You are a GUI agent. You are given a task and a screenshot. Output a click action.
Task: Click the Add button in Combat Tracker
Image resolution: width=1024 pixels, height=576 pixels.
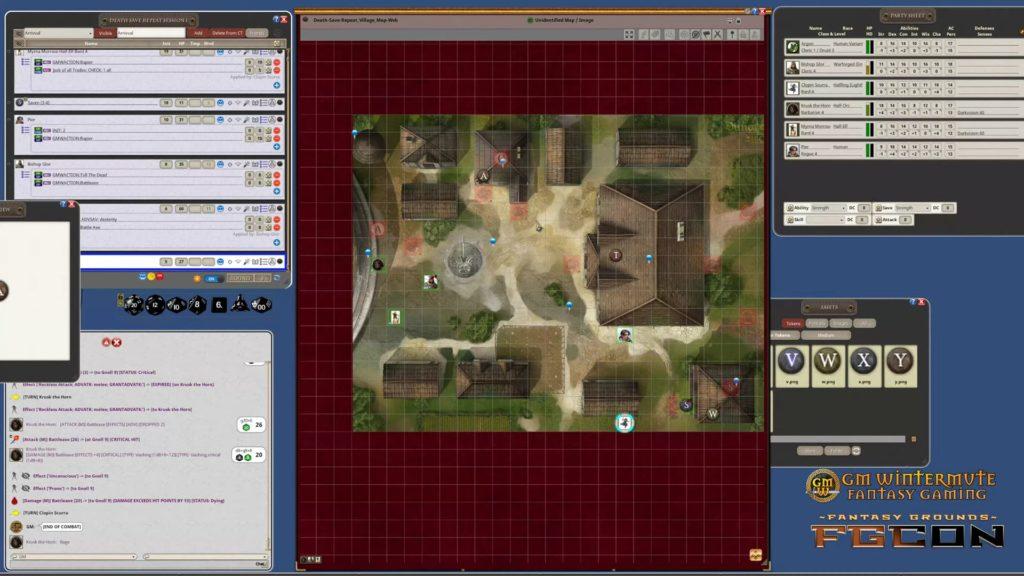pyautogui.click(x=197, y=33)
